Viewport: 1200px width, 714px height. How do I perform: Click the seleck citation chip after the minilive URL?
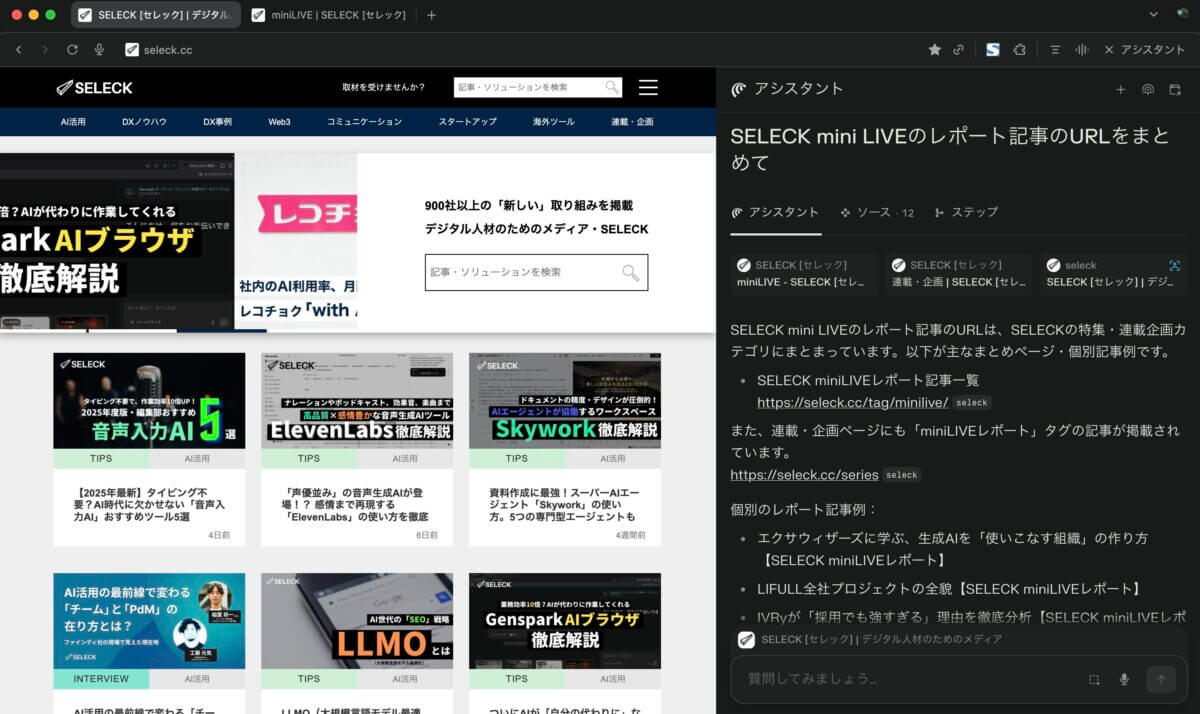coord(972,403)
